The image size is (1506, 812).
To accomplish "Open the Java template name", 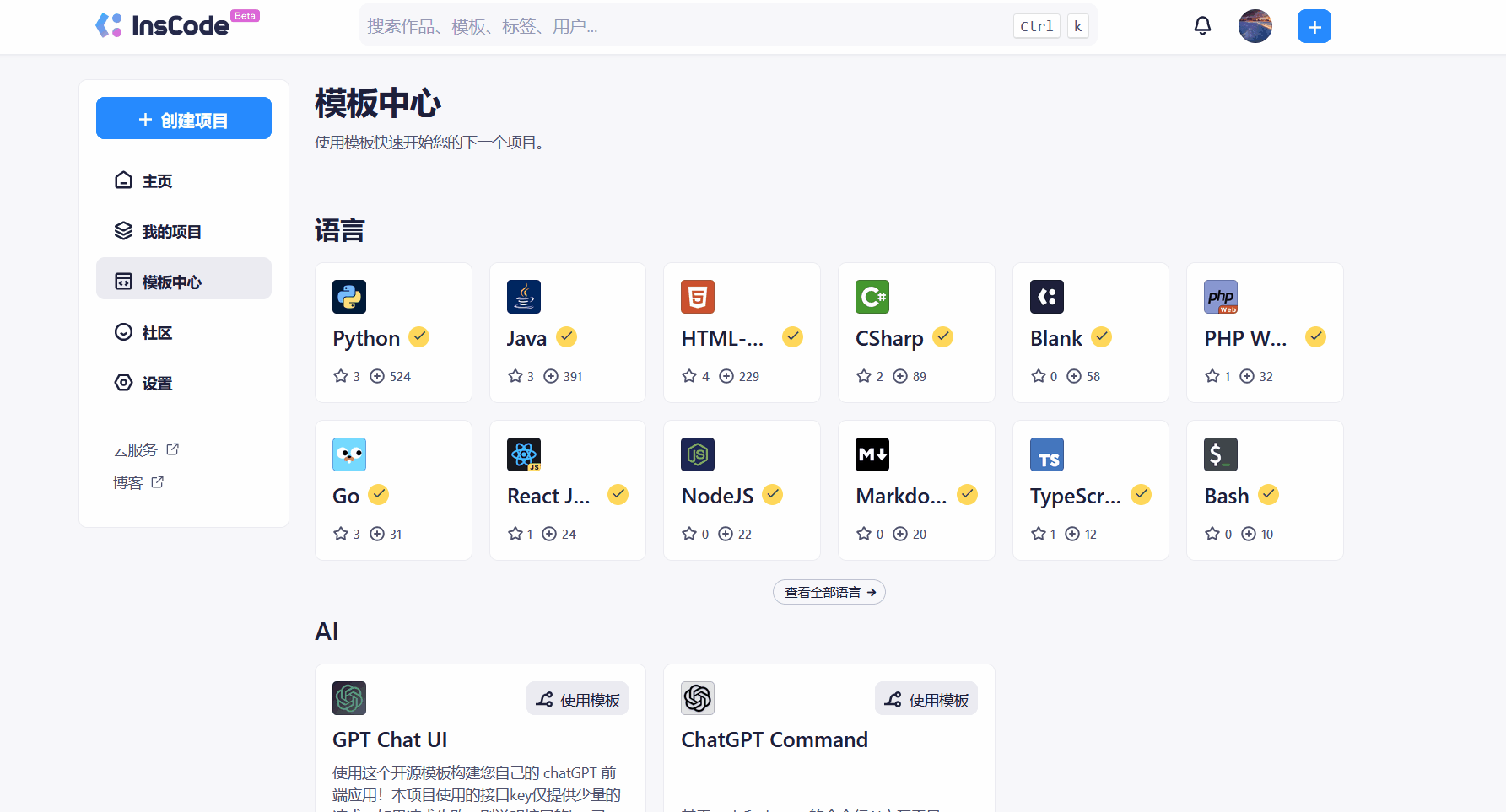I will (526, 338).
